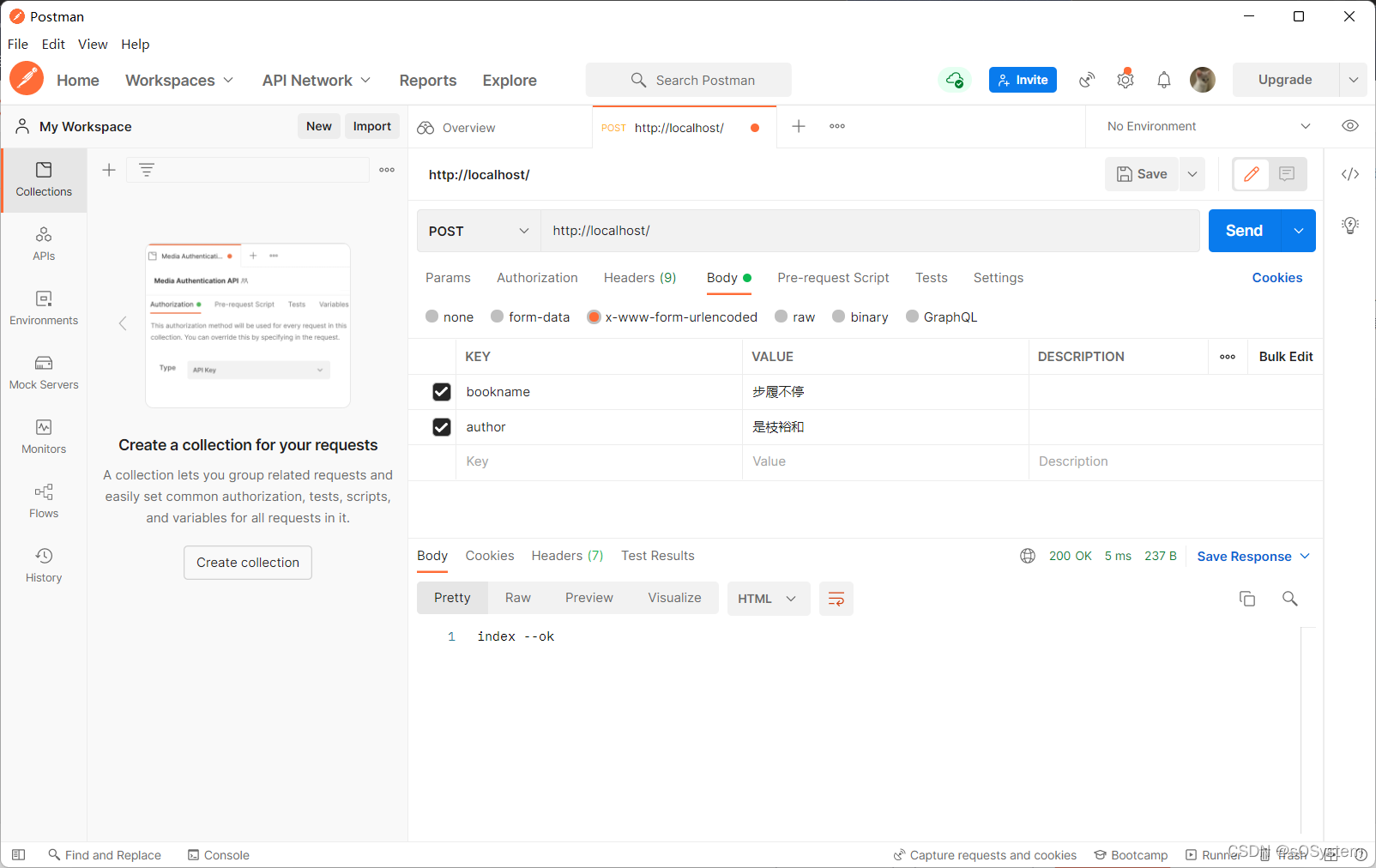Open the API Network dropdown menu
This screenshot has height=868, width=1376.
(317, 80)
